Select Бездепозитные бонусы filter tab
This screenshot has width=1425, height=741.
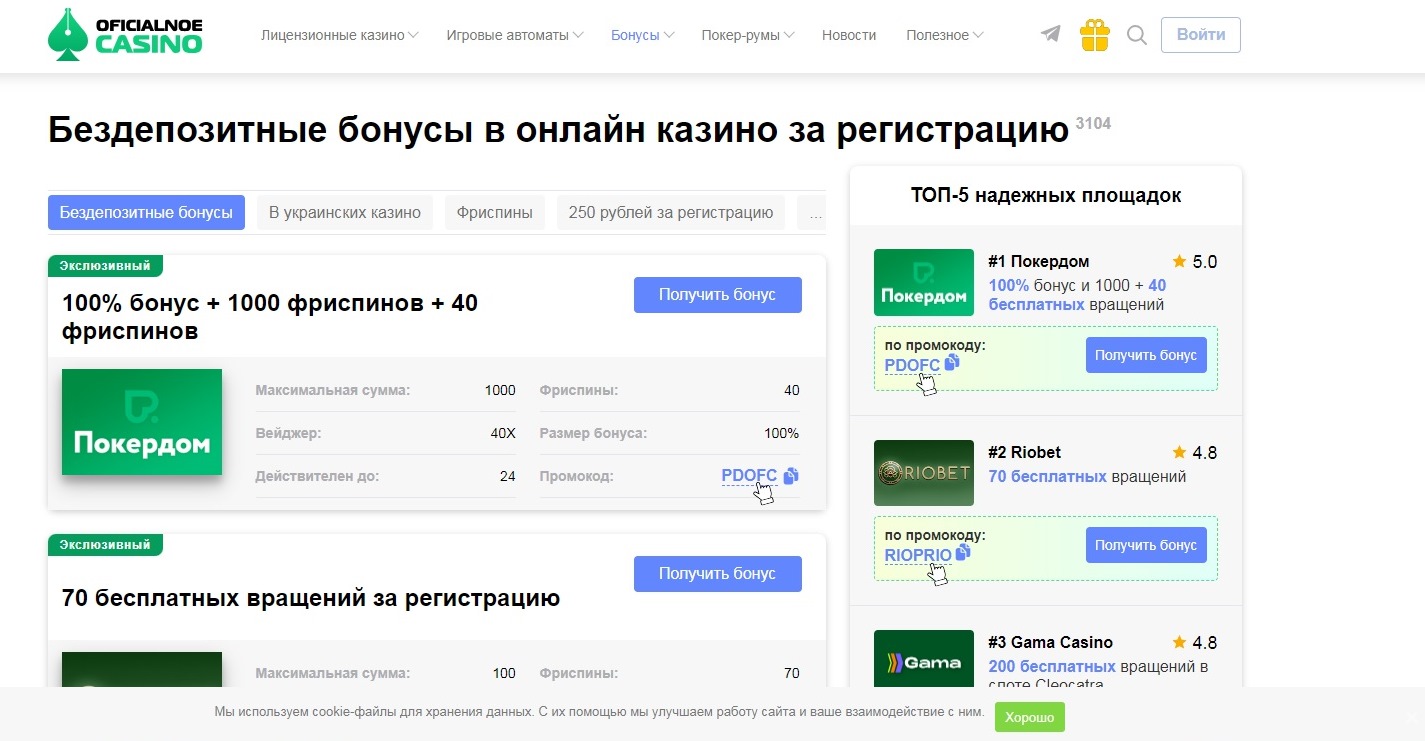146,212
